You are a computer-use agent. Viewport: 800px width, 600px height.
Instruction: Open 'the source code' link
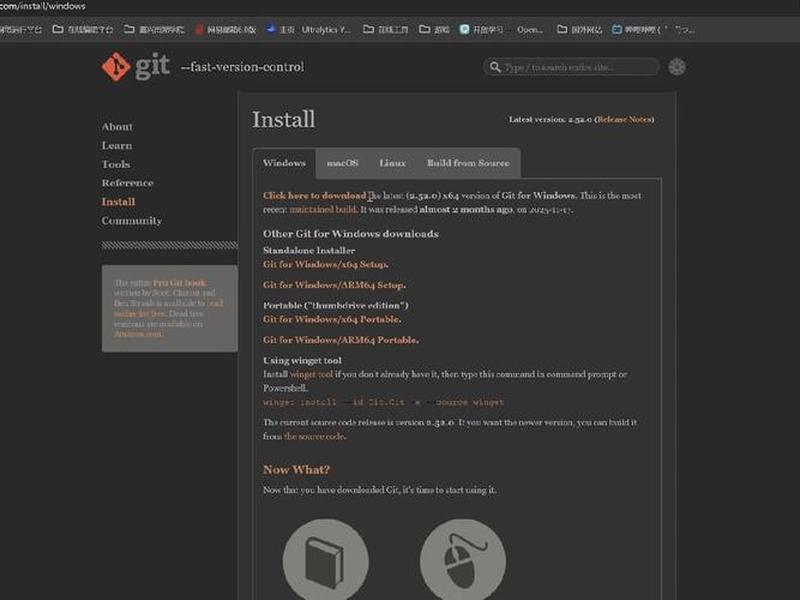314,436
